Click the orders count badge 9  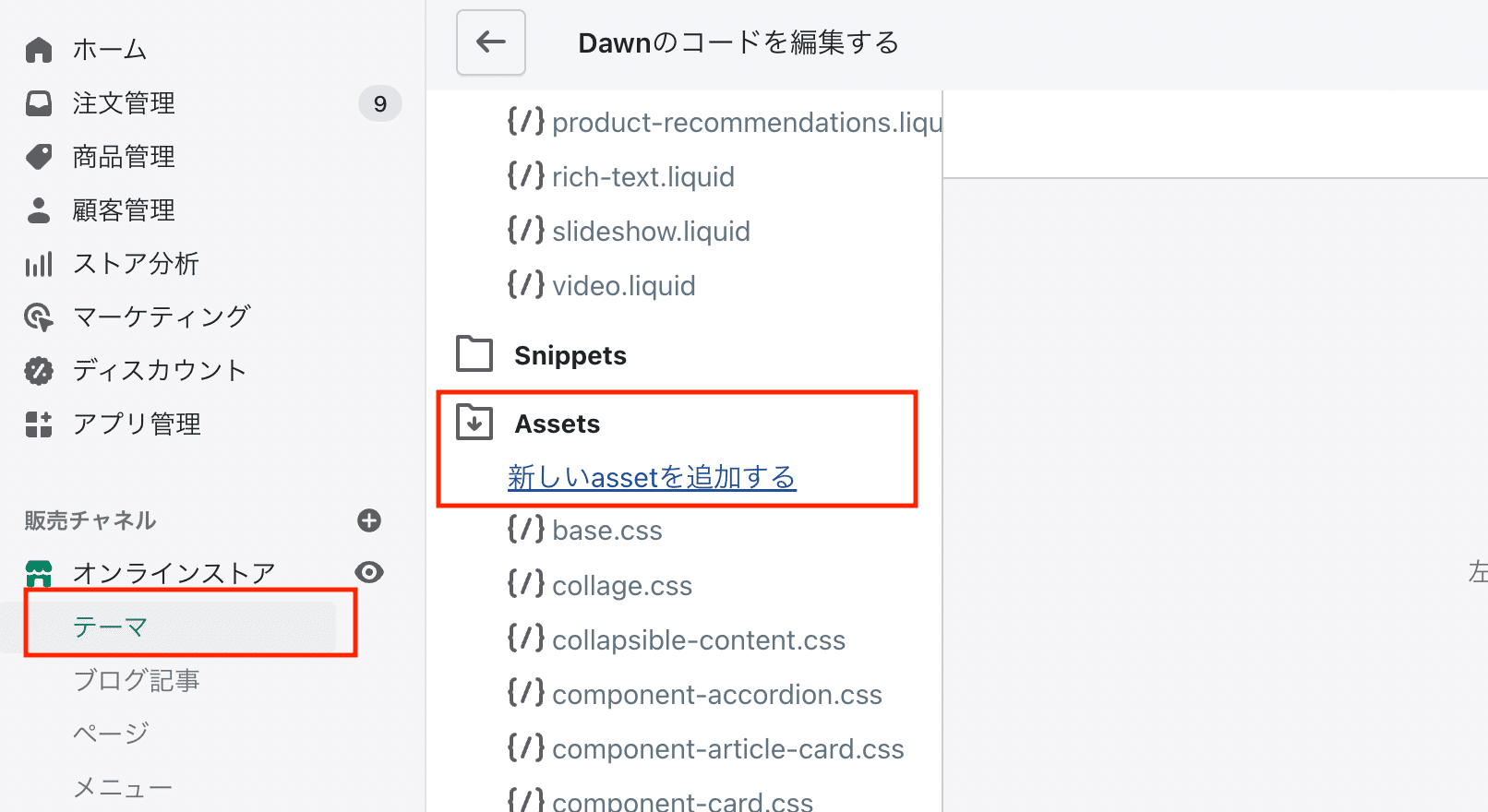click(380, 104)
